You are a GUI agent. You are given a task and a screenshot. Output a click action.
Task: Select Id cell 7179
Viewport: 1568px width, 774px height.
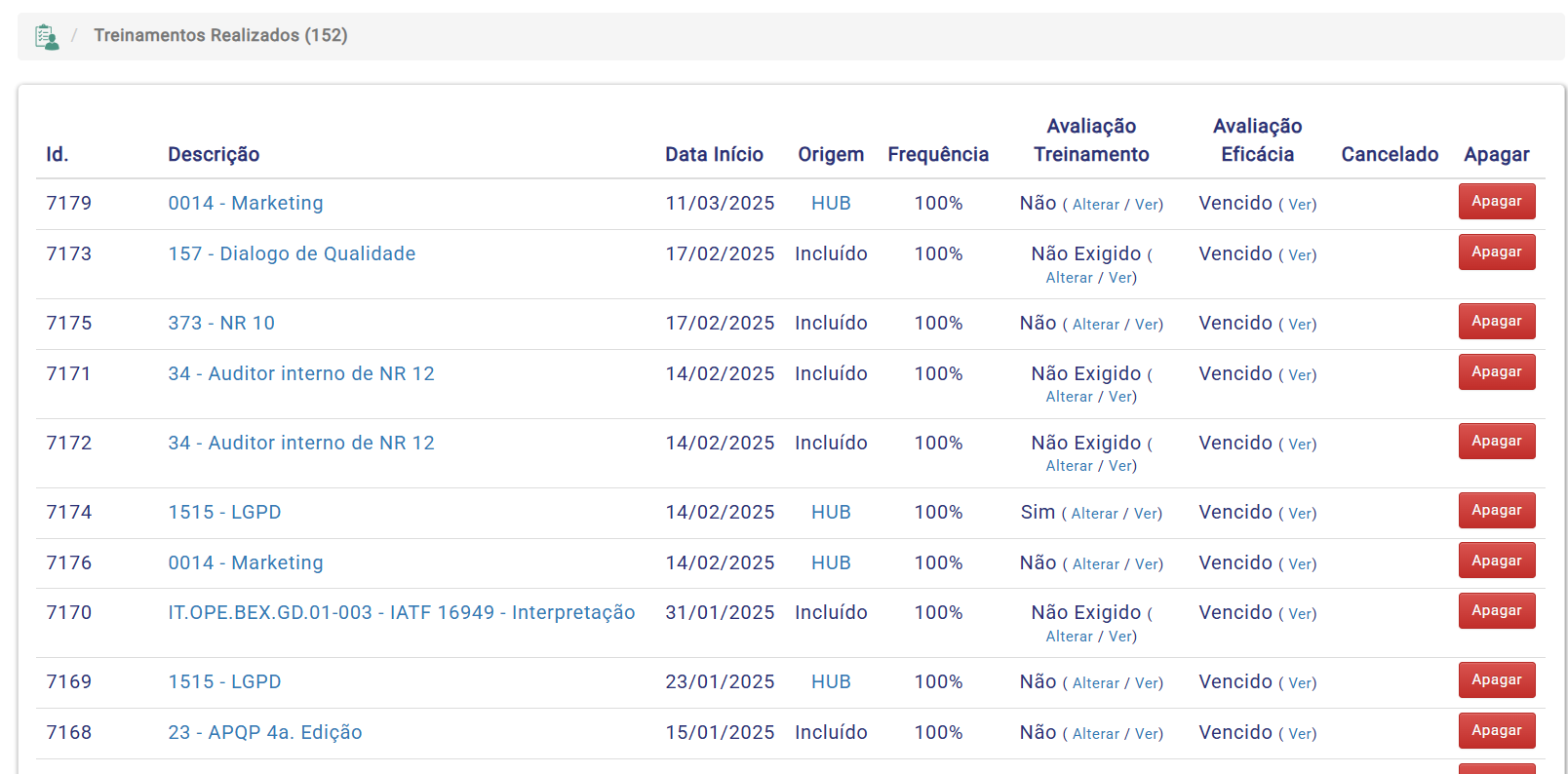pyautogui.click(x=69, y=203)
